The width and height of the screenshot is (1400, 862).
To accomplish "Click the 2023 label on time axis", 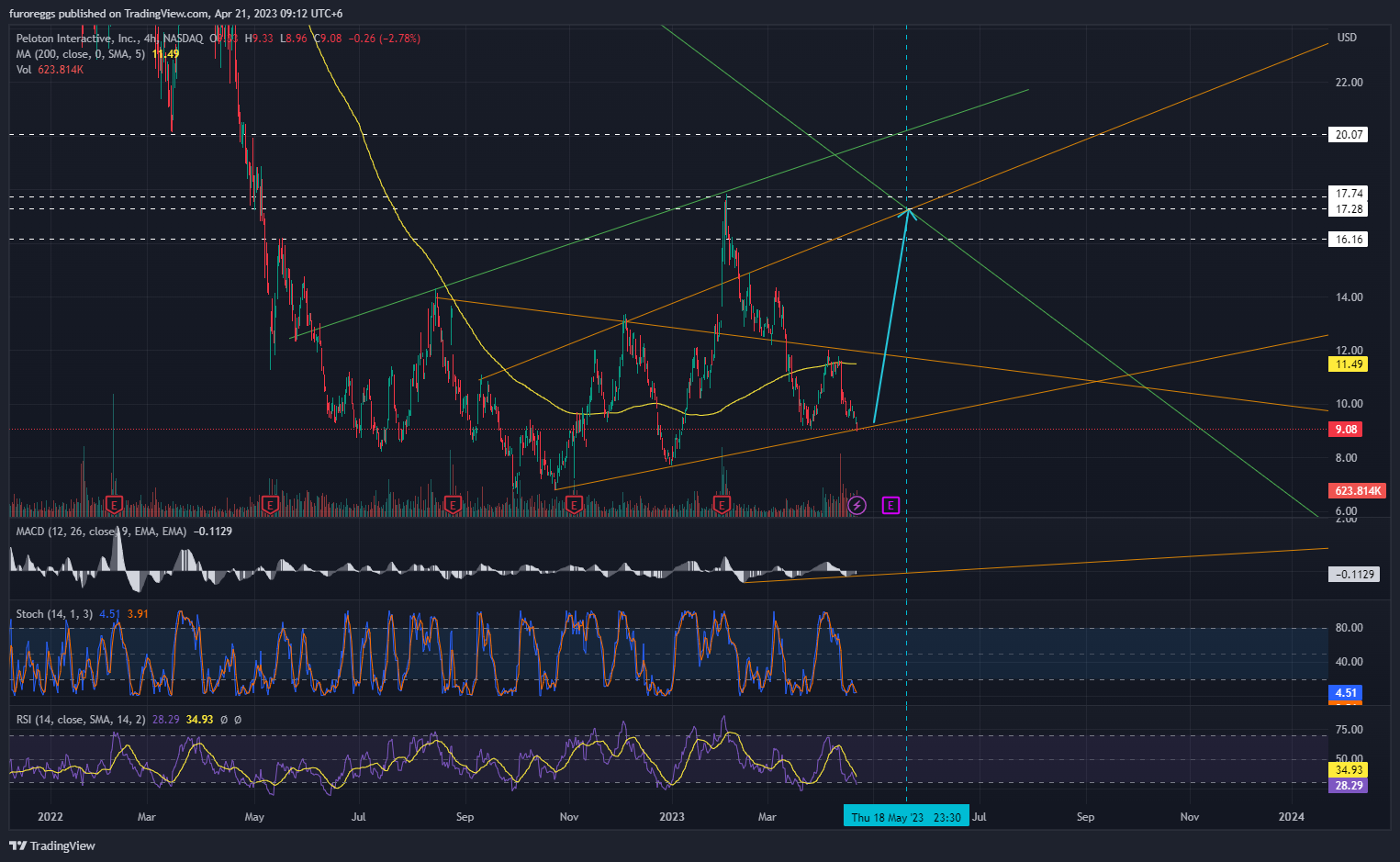I will point(672,817).
